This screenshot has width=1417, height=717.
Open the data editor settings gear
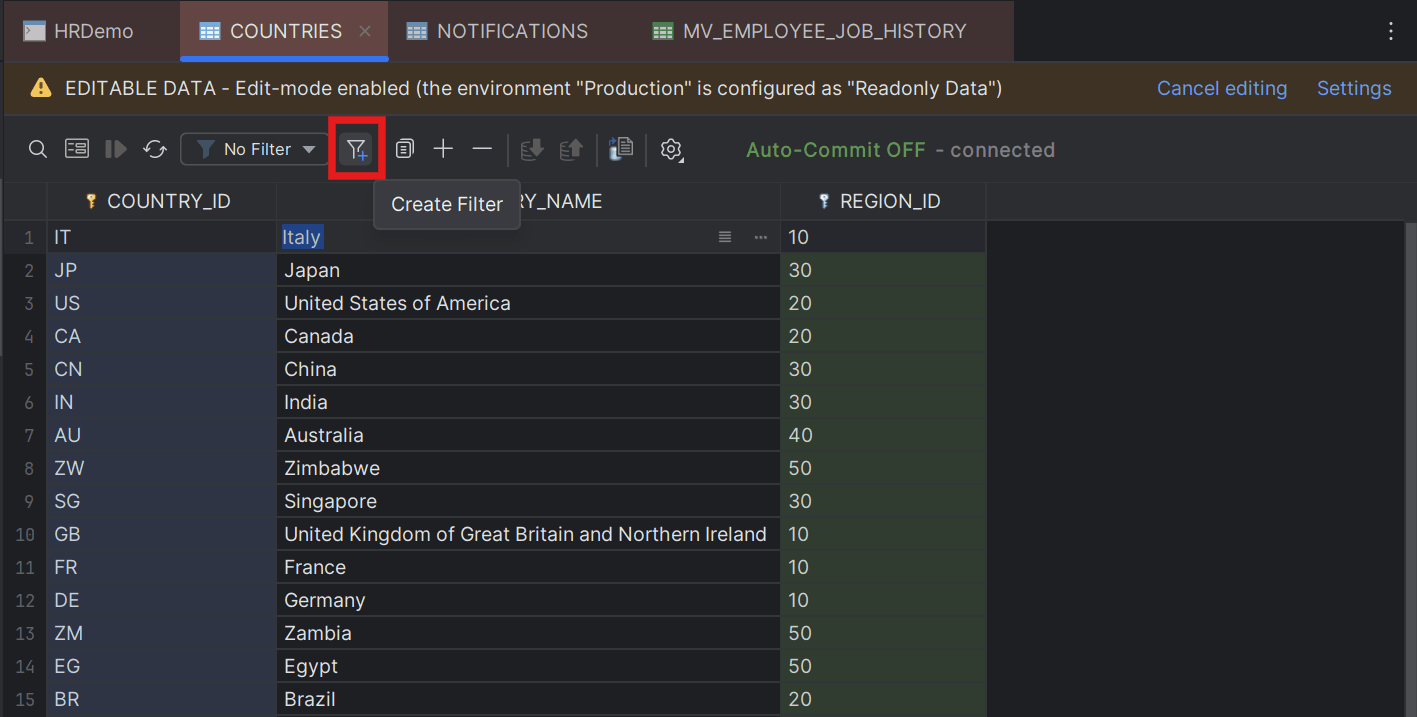[x=671, y=150]
